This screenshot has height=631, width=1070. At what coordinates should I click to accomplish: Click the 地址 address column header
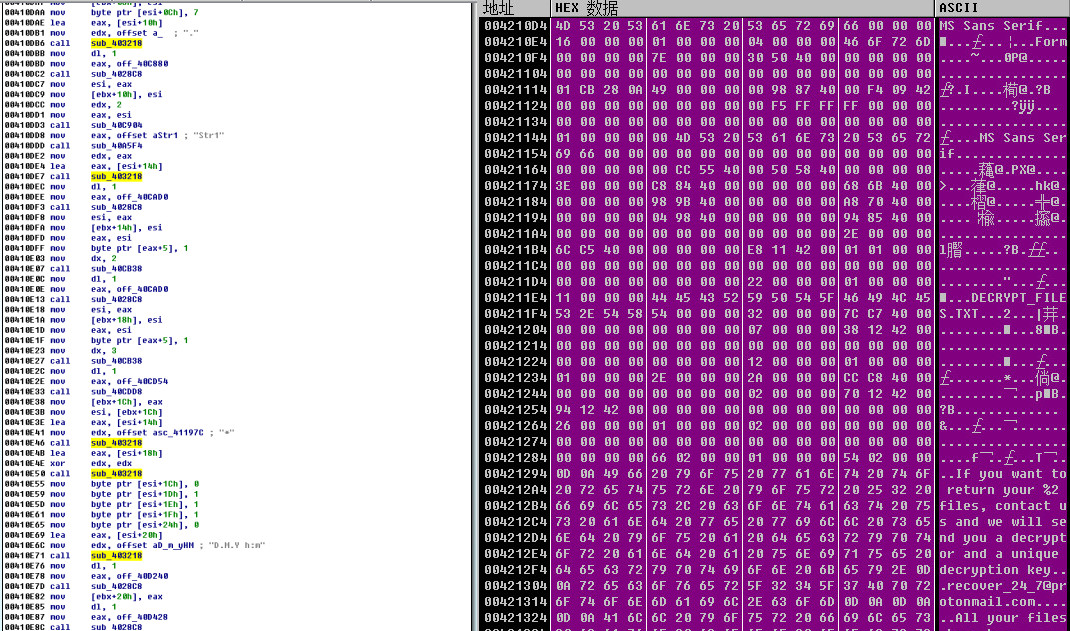[496, 8]
